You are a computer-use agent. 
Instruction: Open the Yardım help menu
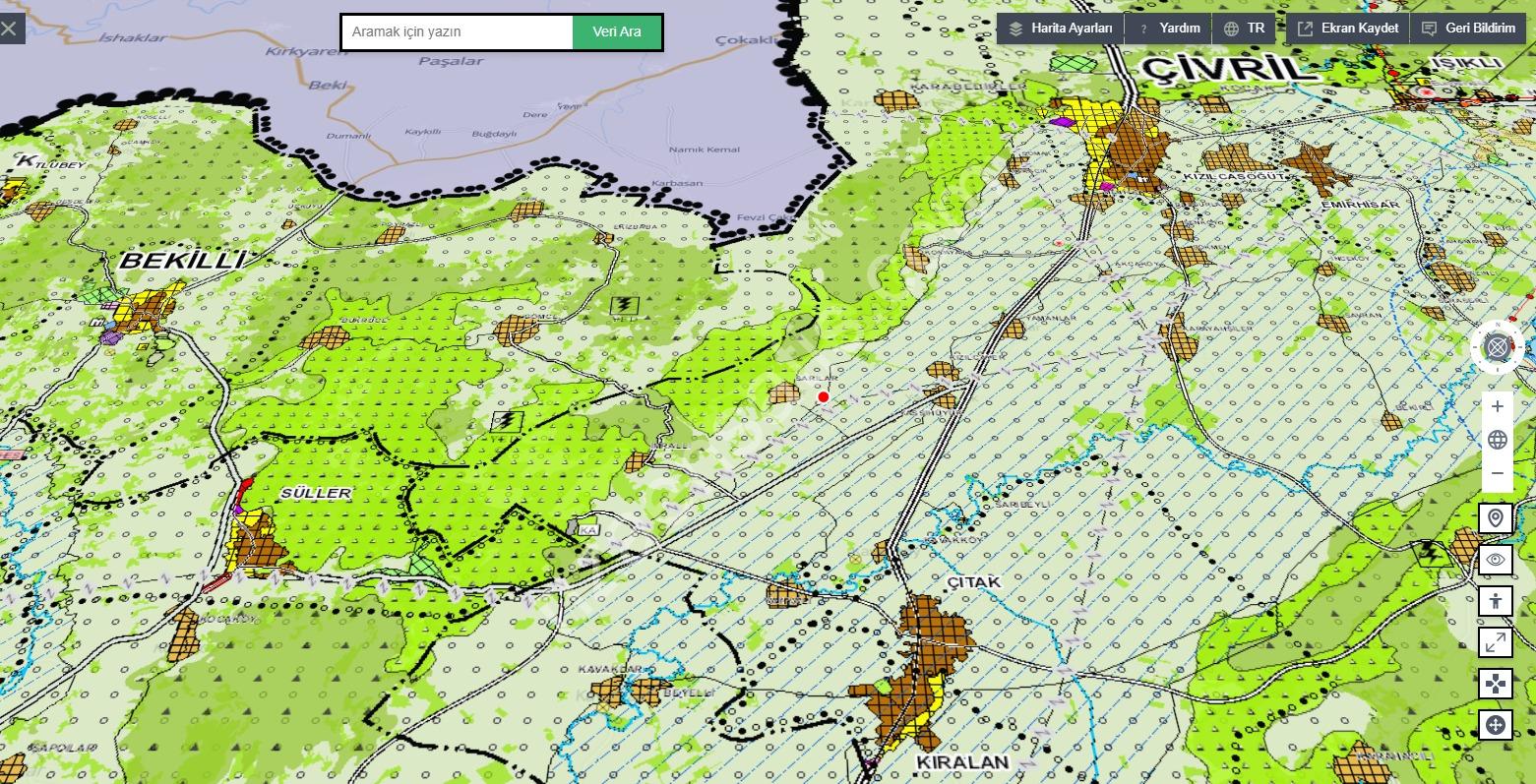(x=1169, y=29)
